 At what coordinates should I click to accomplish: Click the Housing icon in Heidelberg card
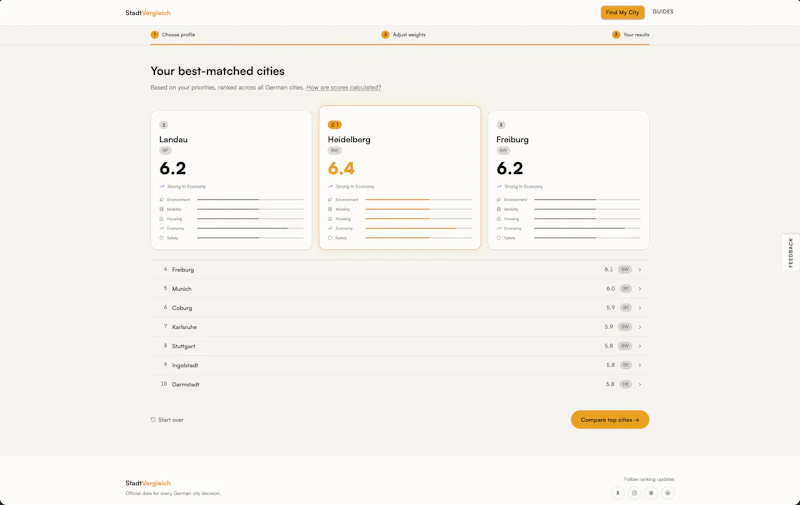pyautogui.click(x=330, y=219)
